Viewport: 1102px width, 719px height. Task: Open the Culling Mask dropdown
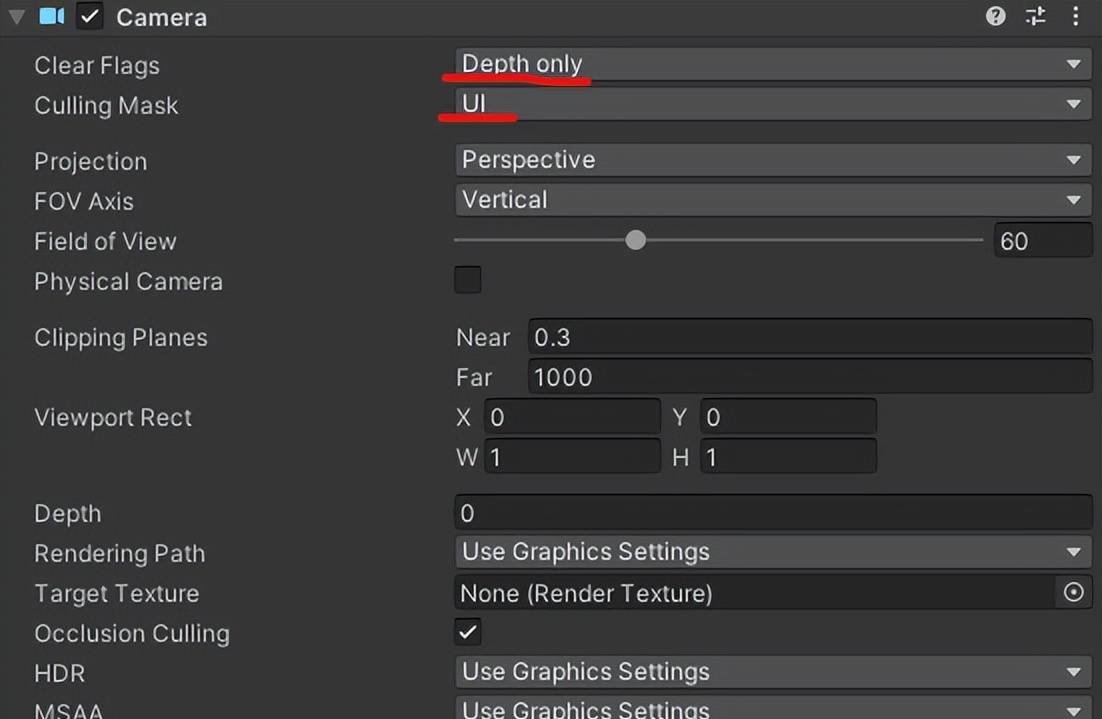(x=772, y=103)
